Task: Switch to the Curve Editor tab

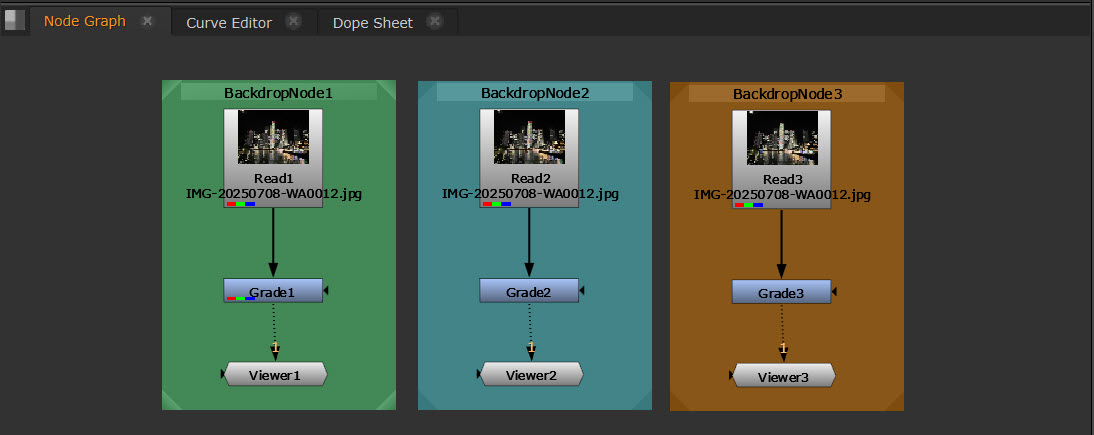Action: pos(229,23)
